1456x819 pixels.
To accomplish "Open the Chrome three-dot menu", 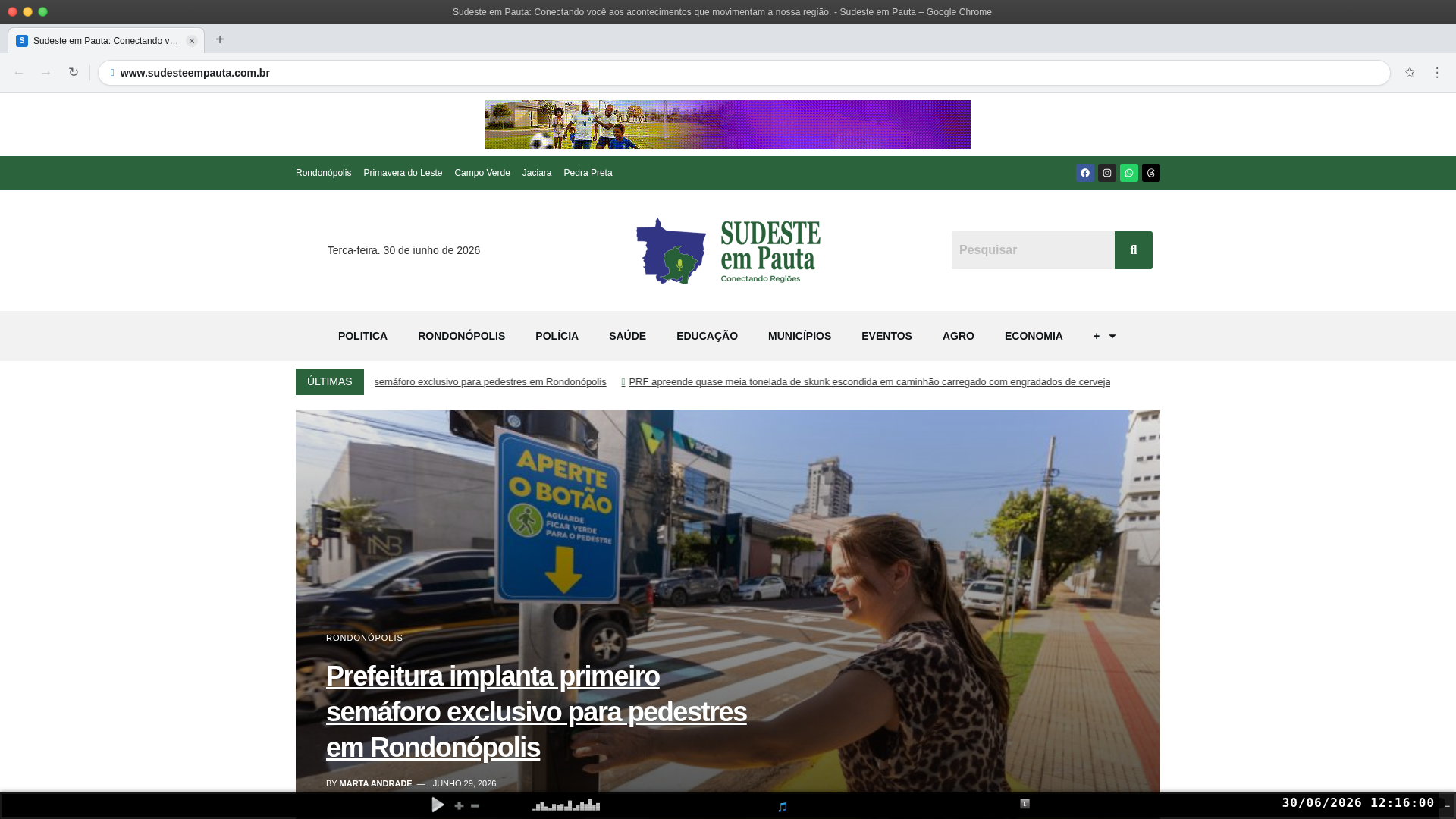I will click(x=1437, y=73).
